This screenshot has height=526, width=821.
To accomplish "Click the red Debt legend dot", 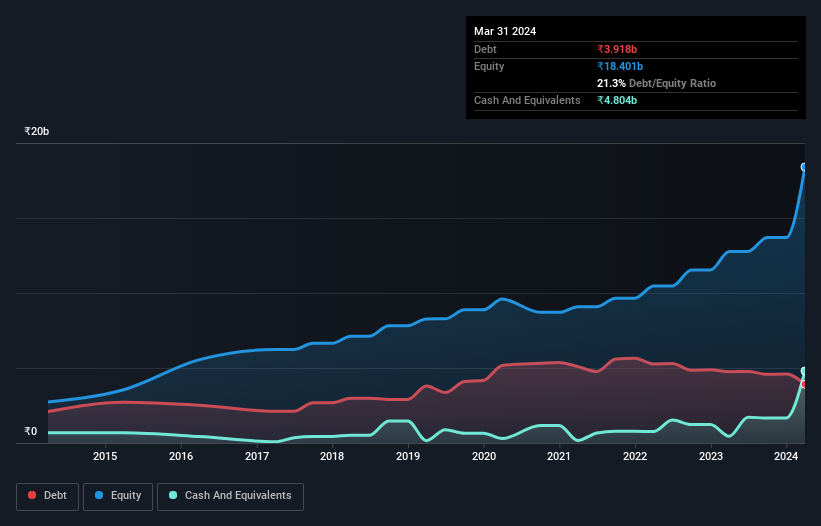I will (32, 495).
